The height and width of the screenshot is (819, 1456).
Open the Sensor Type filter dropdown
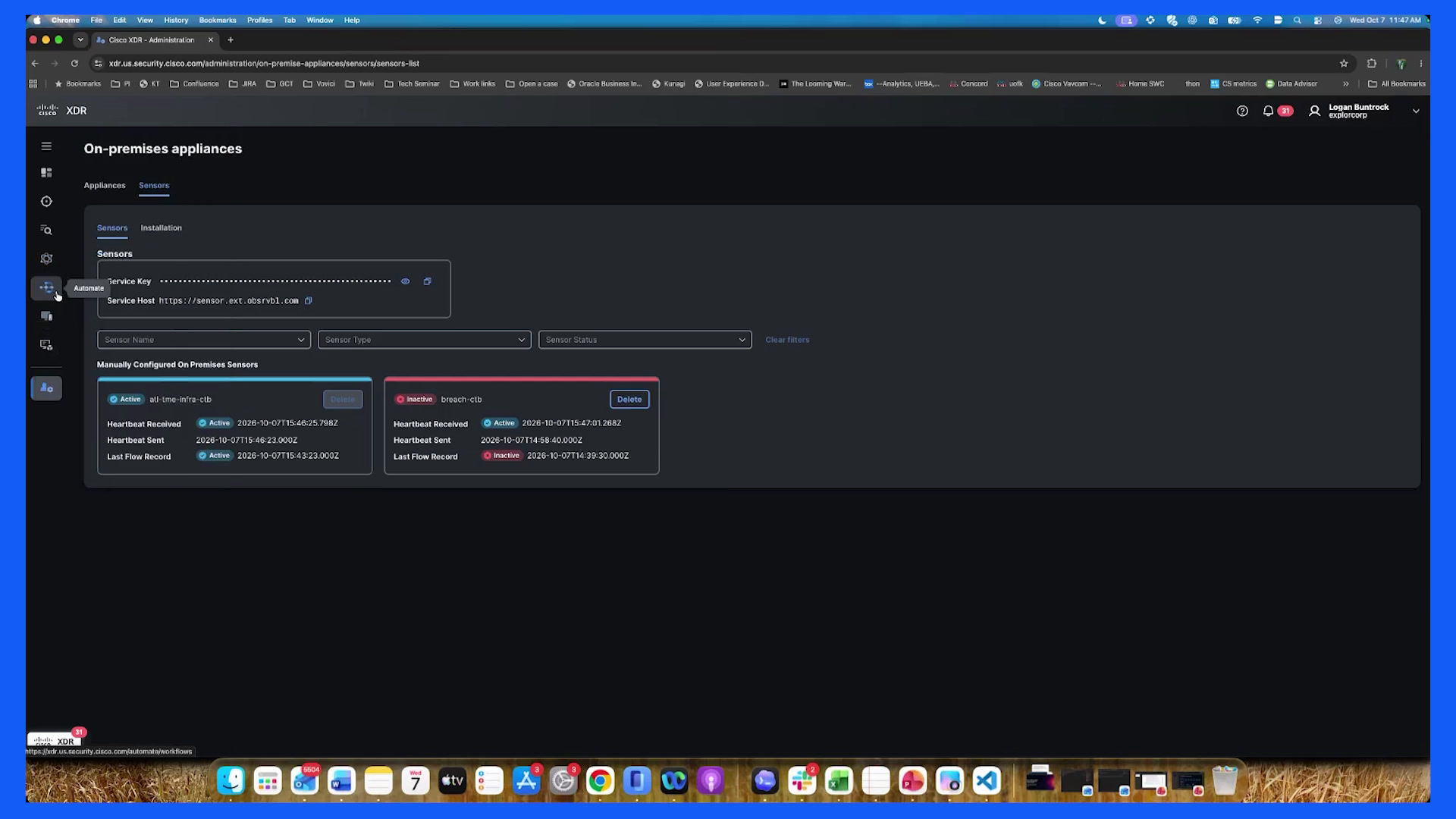pyautogui.click(x=425, y=340)
